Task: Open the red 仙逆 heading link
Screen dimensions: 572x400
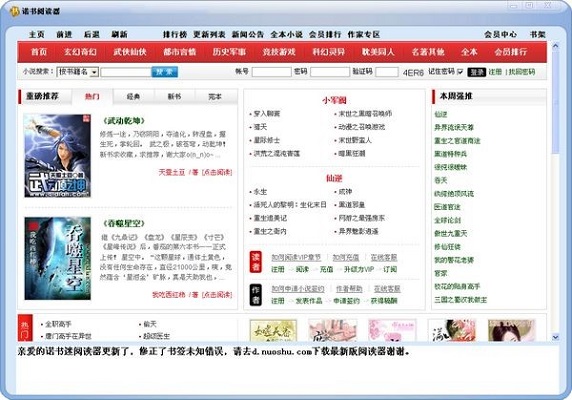Action: pos(334,178)
